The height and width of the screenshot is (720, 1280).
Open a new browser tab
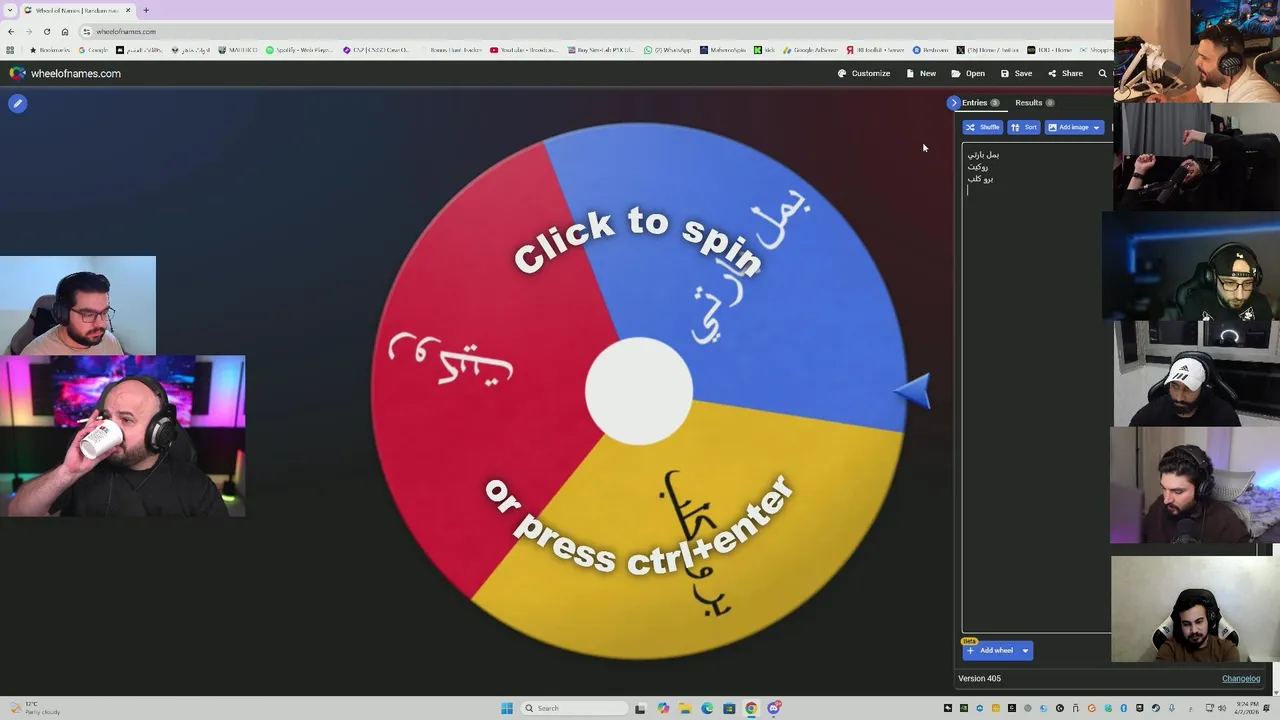pos(146,10)
